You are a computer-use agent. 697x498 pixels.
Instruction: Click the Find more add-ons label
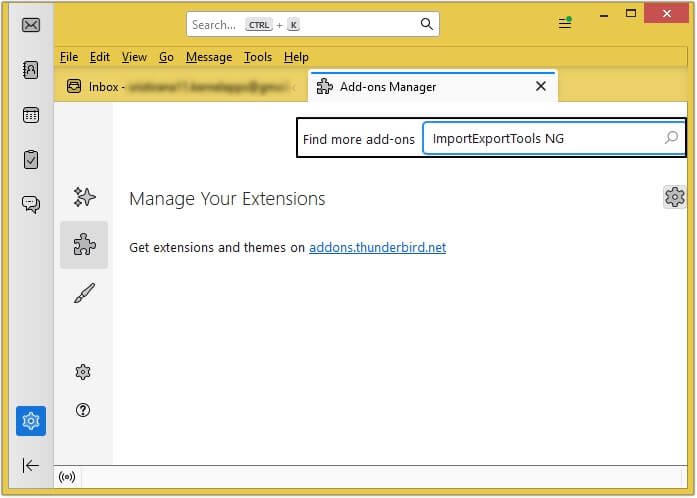click(359, 139)
